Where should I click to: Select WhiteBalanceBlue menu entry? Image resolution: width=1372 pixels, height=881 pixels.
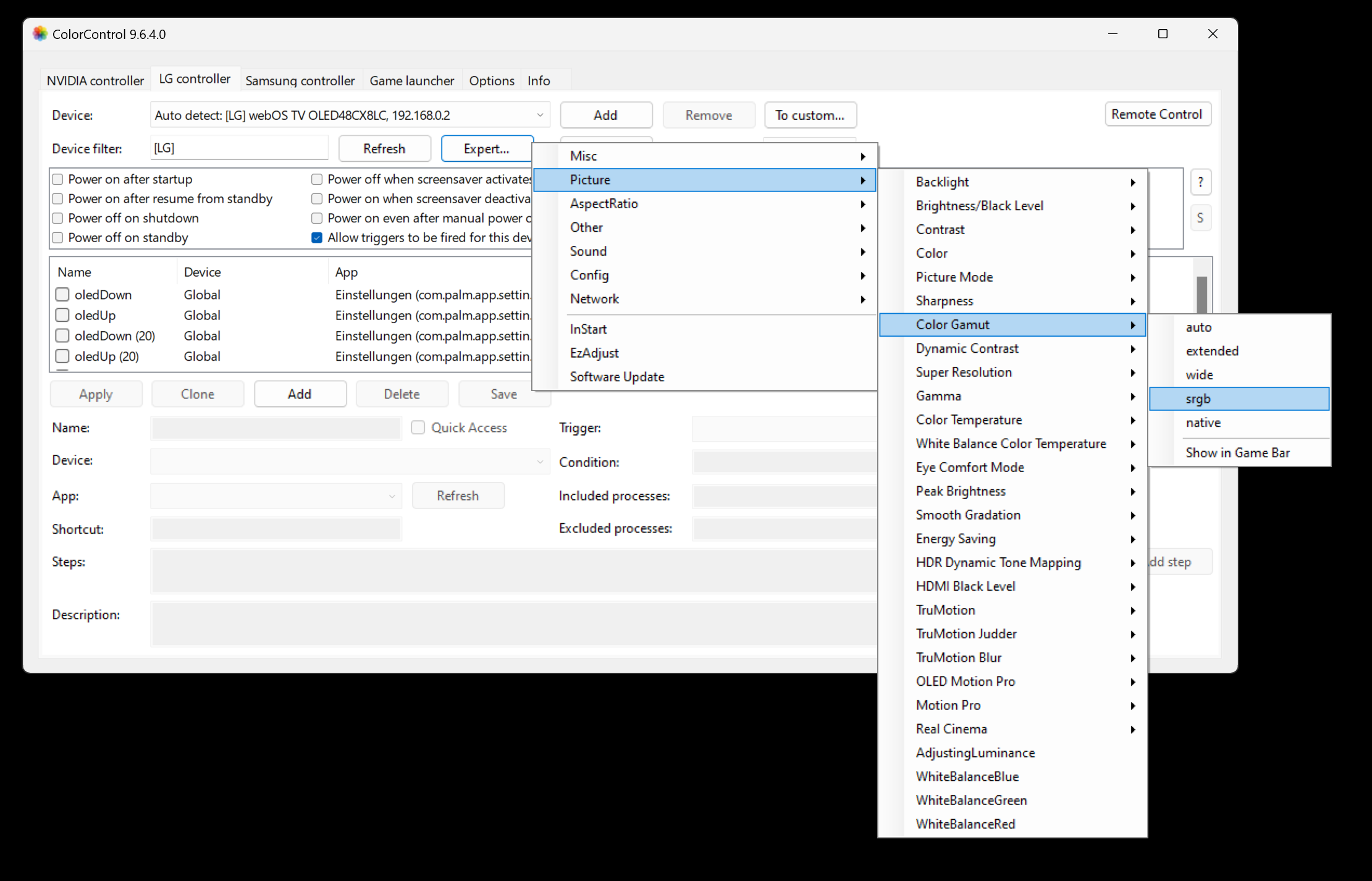tap(1012, 777)
